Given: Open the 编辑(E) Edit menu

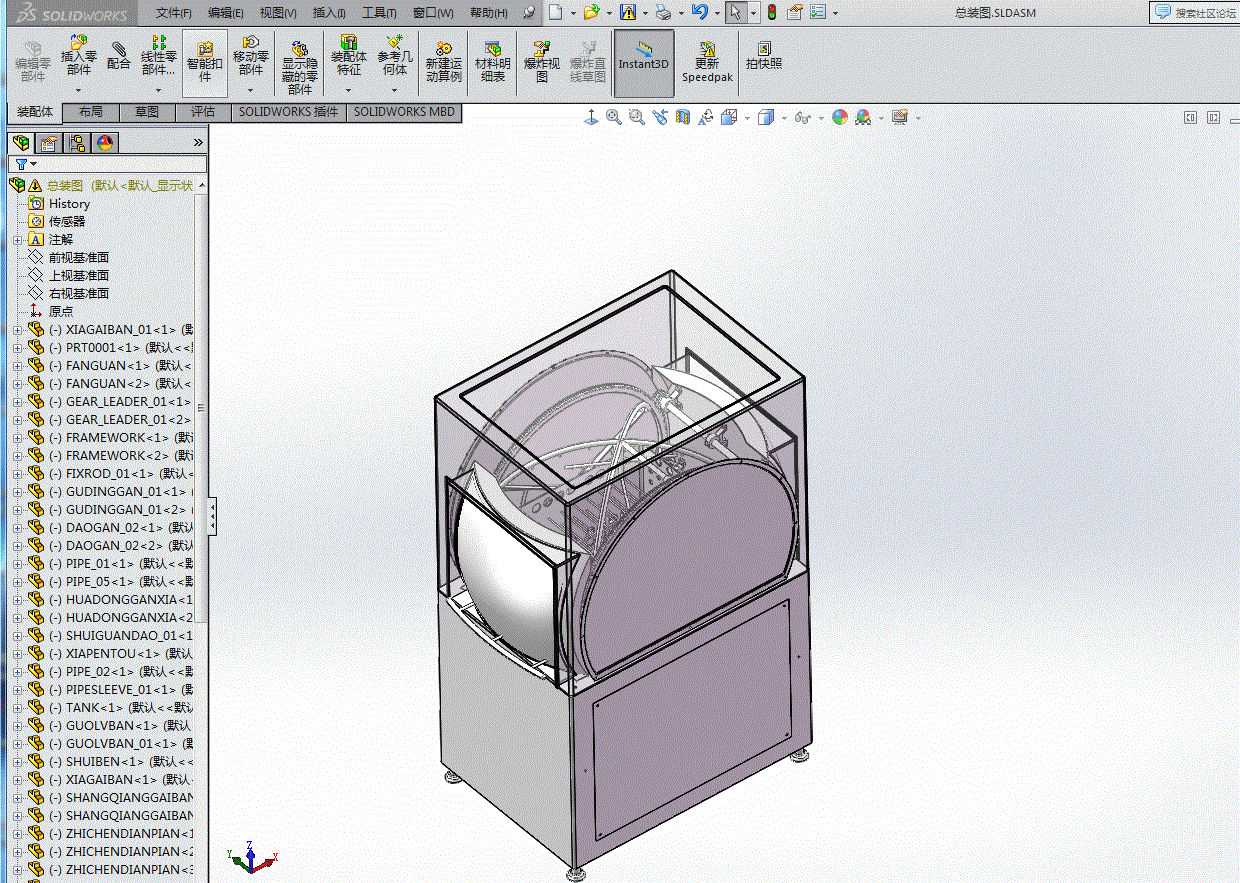Looking at the screenshot, I should point(226,13).
